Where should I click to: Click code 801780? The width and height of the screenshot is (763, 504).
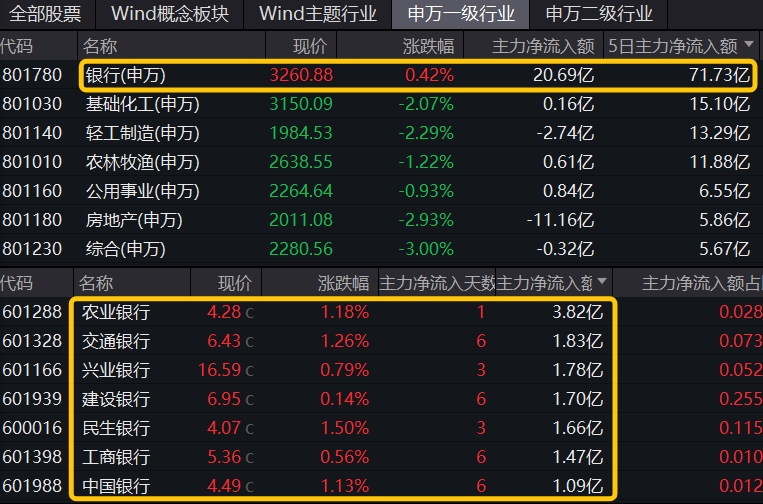click(x=32, y=75)
